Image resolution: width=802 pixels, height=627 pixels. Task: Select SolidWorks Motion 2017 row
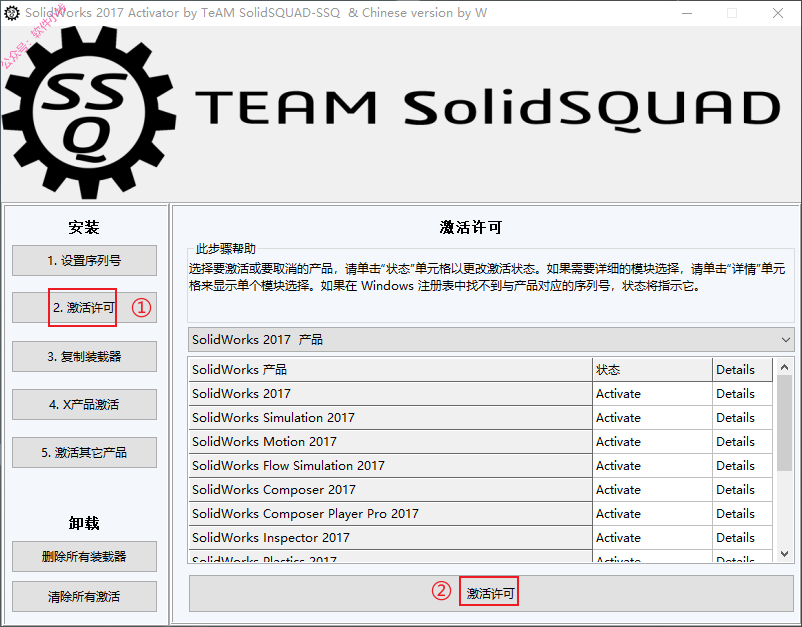390,442
